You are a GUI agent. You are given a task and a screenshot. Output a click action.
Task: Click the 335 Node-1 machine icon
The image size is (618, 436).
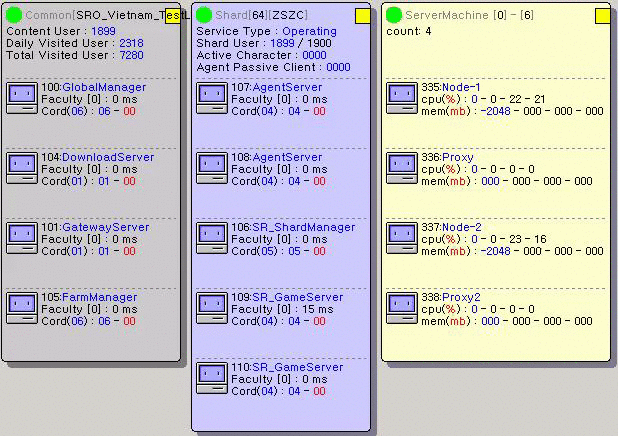[402, 98]
